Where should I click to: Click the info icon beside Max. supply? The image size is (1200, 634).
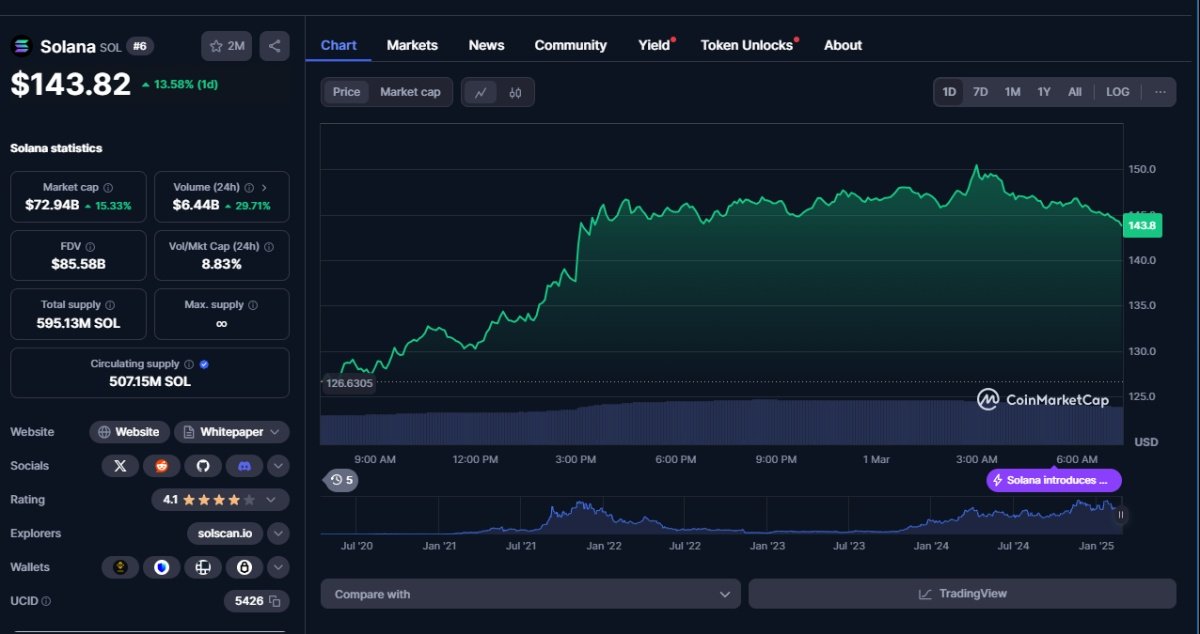[x=253, y=305]
